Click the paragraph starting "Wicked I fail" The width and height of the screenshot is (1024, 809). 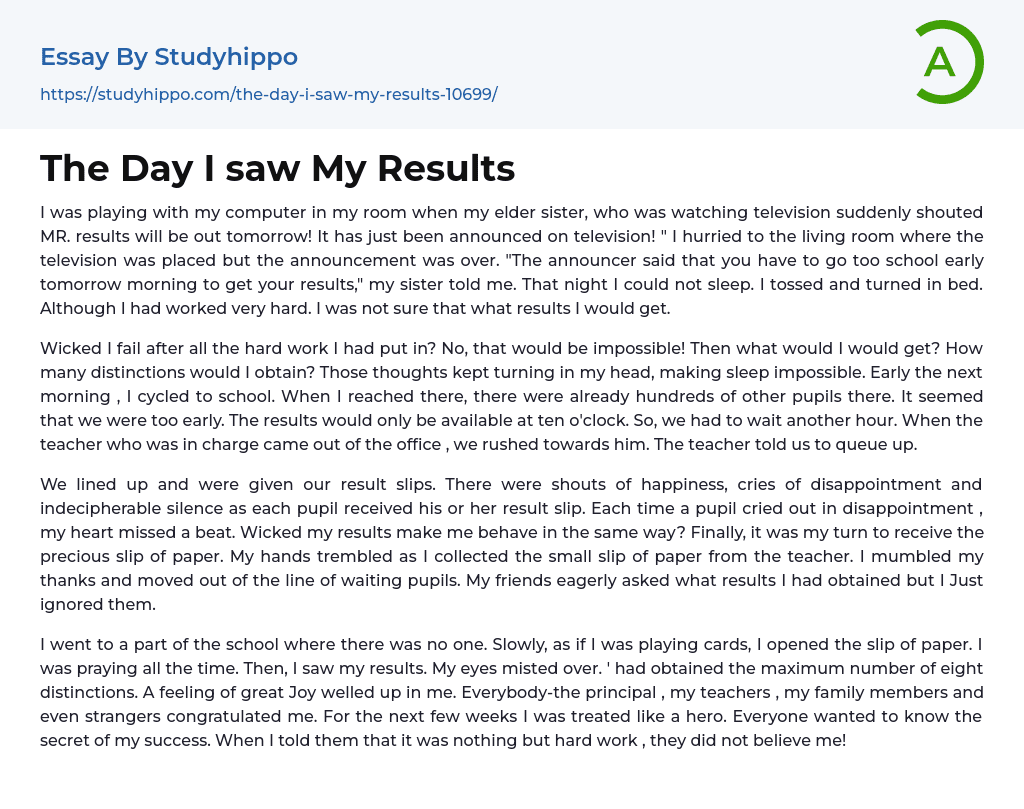click(511, 397)
